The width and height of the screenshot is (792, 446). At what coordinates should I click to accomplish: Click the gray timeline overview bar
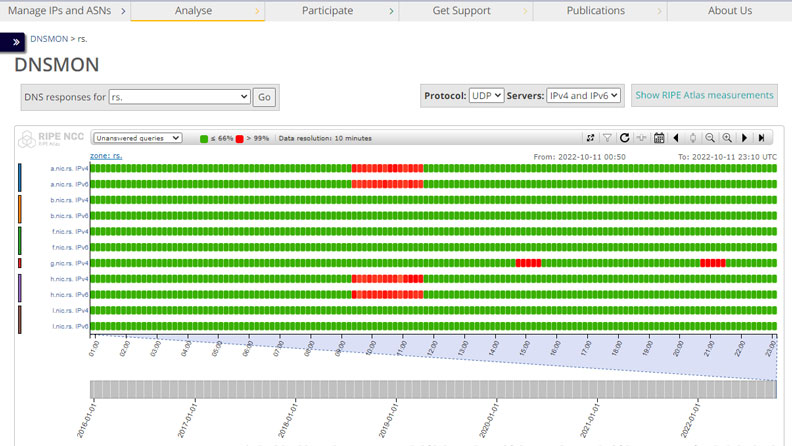(x=432, y=389)
